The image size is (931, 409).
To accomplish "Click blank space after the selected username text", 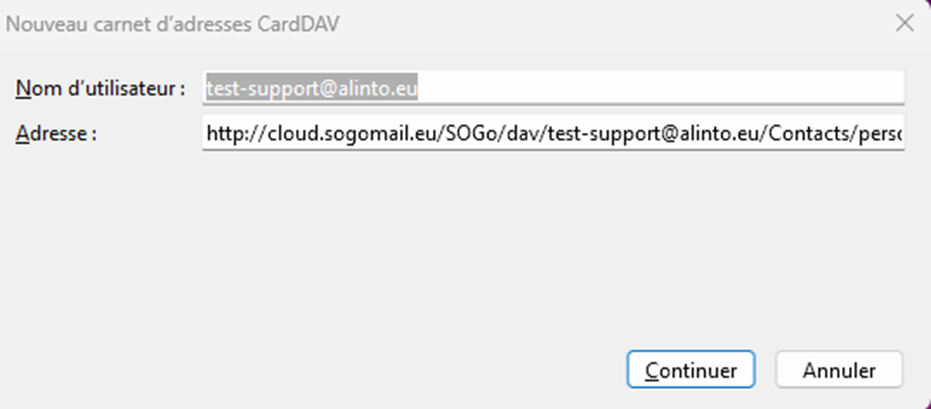I will click(650, 88).
